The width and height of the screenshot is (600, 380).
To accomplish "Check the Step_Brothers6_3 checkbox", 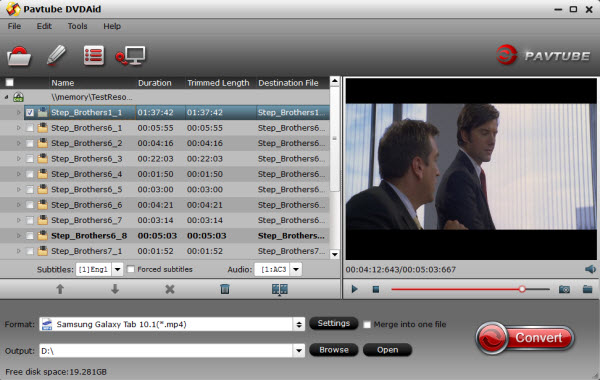I will [x=29, y=159].
